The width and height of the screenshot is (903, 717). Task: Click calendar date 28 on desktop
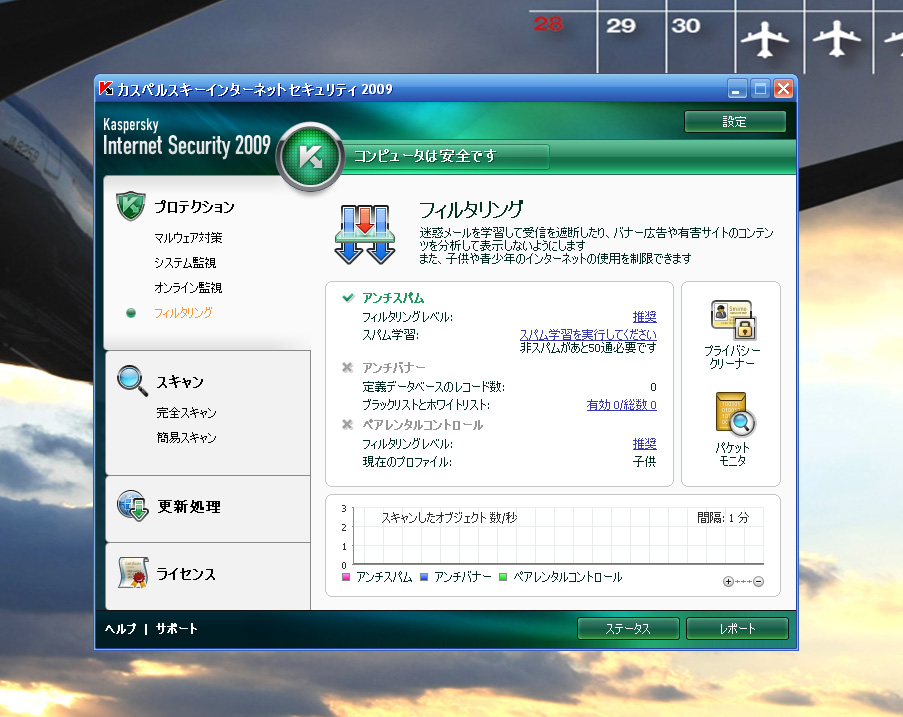548,24
